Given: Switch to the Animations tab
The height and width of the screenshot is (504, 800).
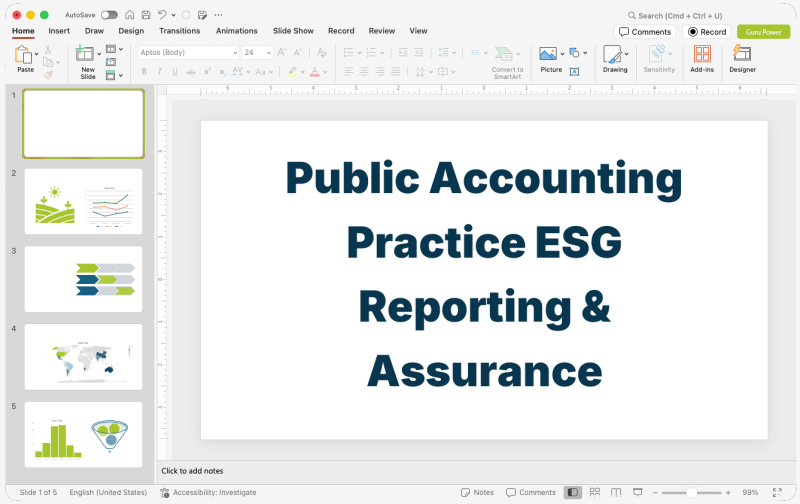Looking at the screenshot, I should coord(237,31).
